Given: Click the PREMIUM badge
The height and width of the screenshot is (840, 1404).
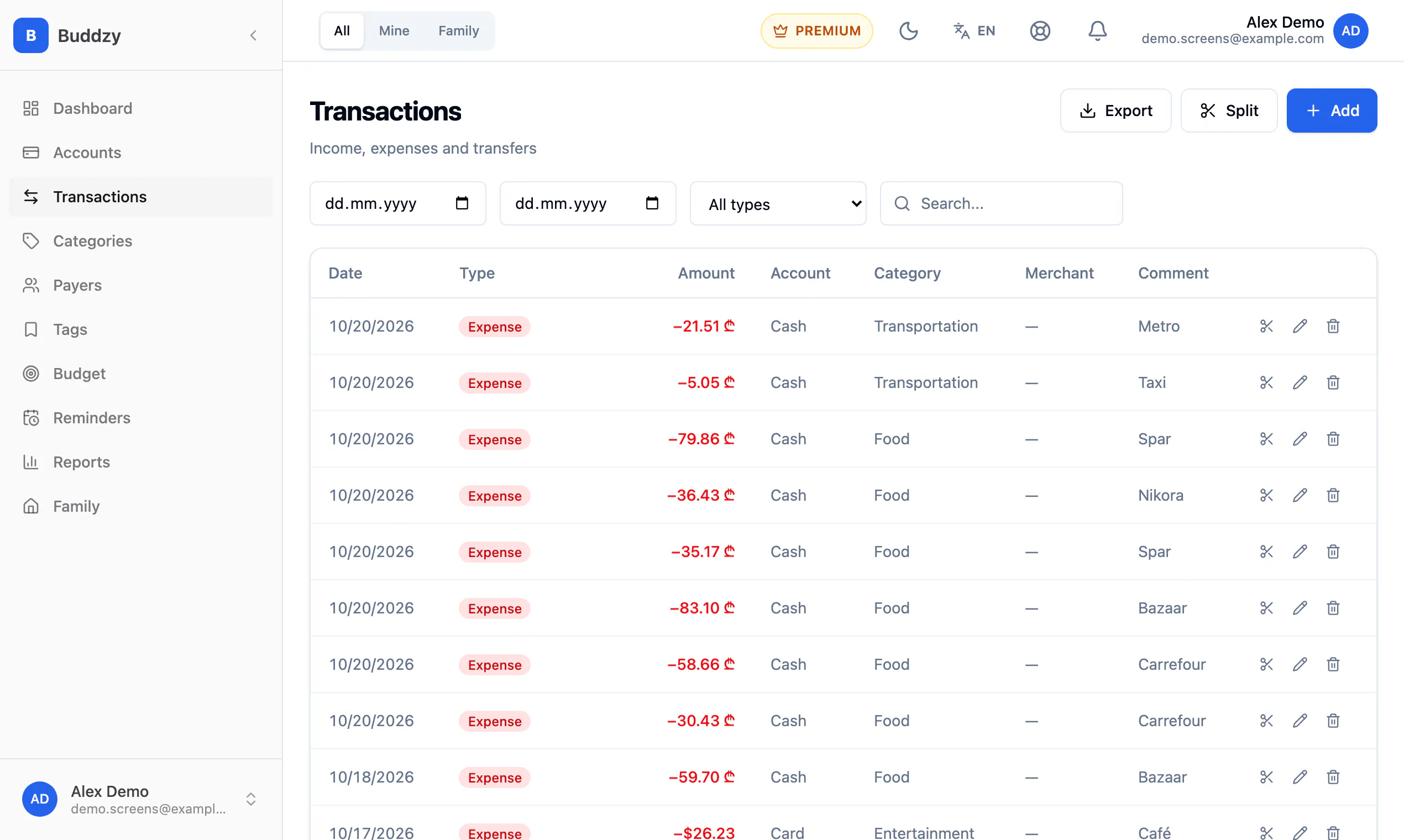Looking at the screenshot, I should (x=816, y=30).
